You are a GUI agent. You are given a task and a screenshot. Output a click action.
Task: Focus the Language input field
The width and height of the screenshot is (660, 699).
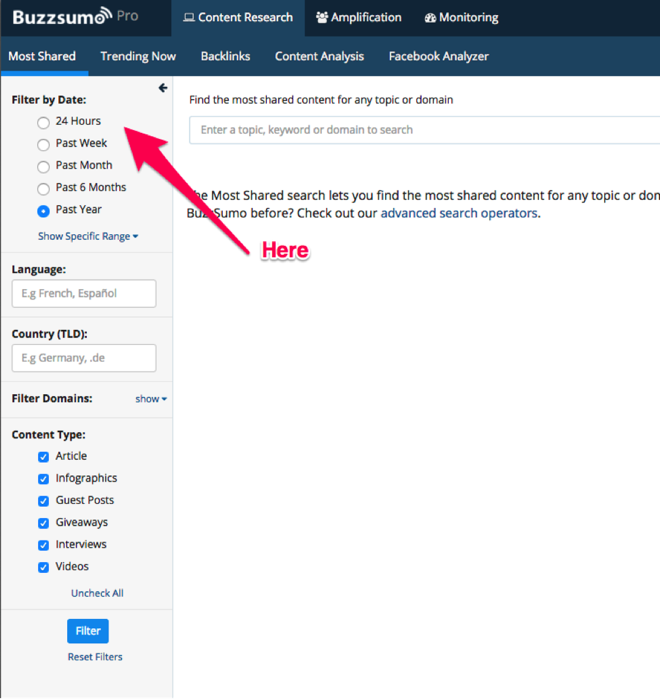84,293
